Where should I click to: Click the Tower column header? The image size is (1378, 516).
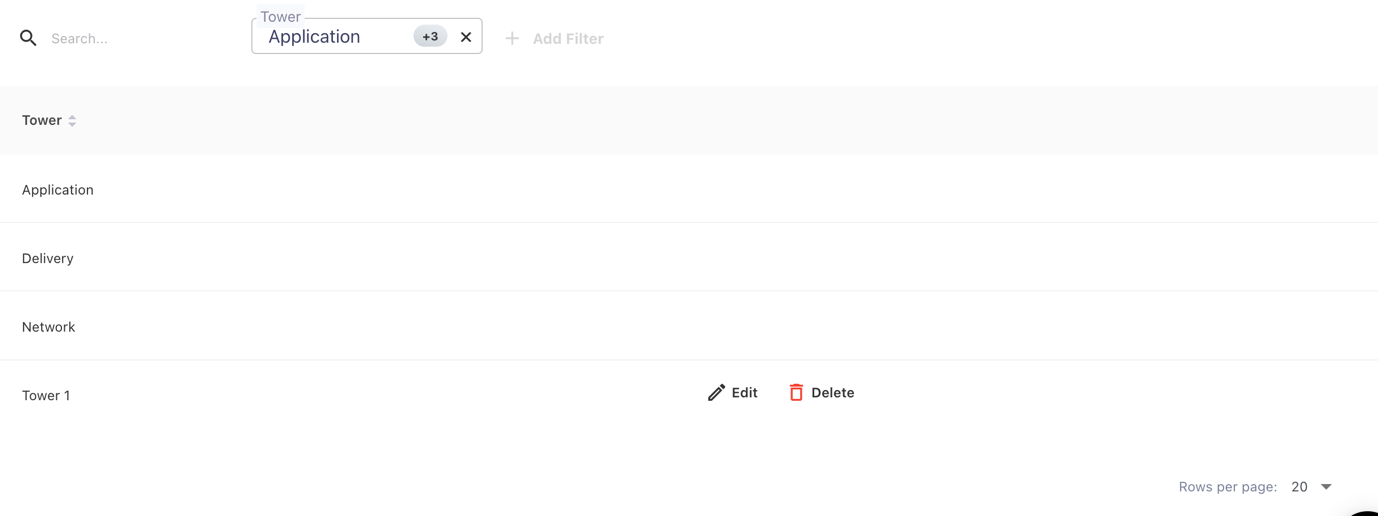tap(42, 120)
